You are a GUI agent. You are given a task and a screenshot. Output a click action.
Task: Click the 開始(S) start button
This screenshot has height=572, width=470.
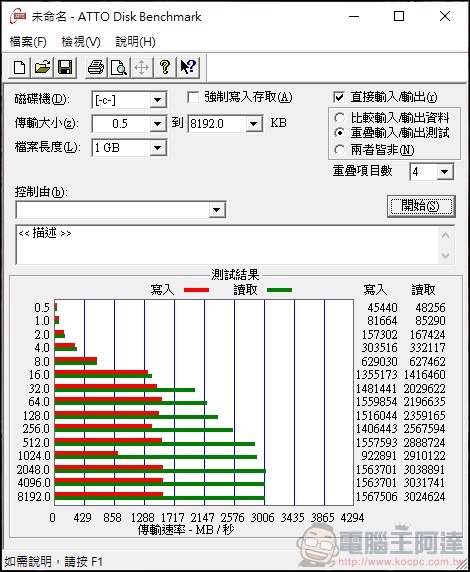coord(421,206)
